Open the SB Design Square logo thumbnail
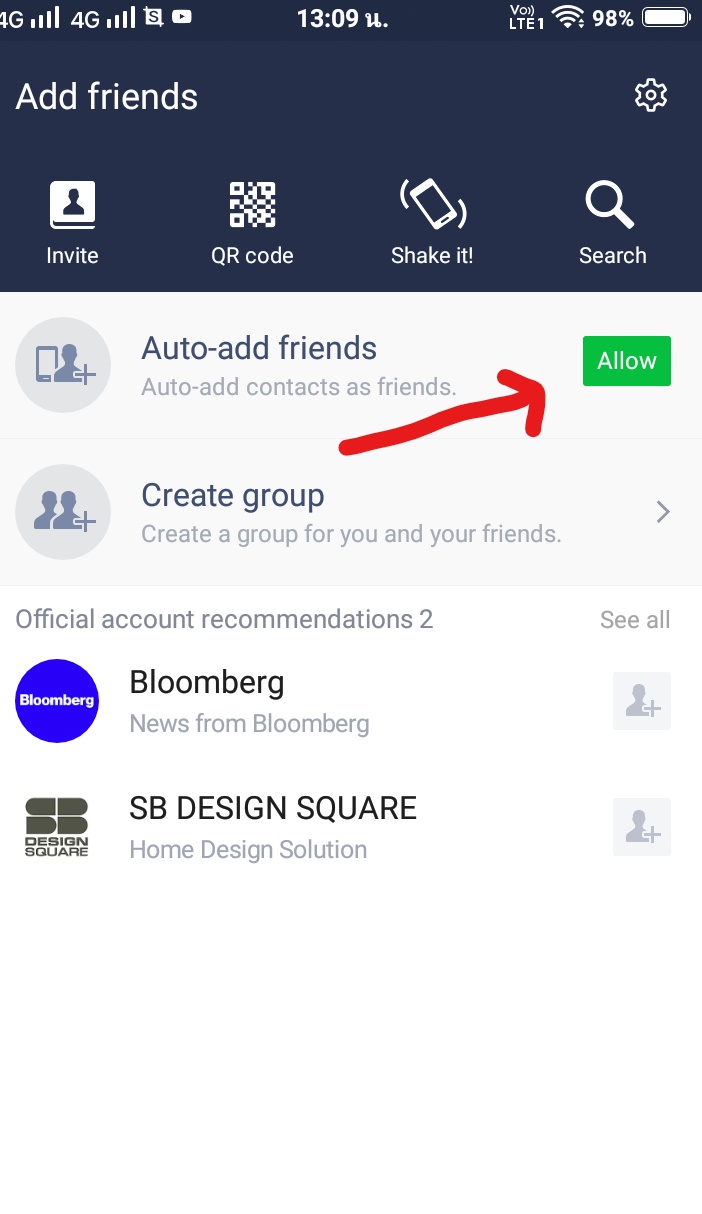The height and width of the screenshot is (1214, 702). 57,827
